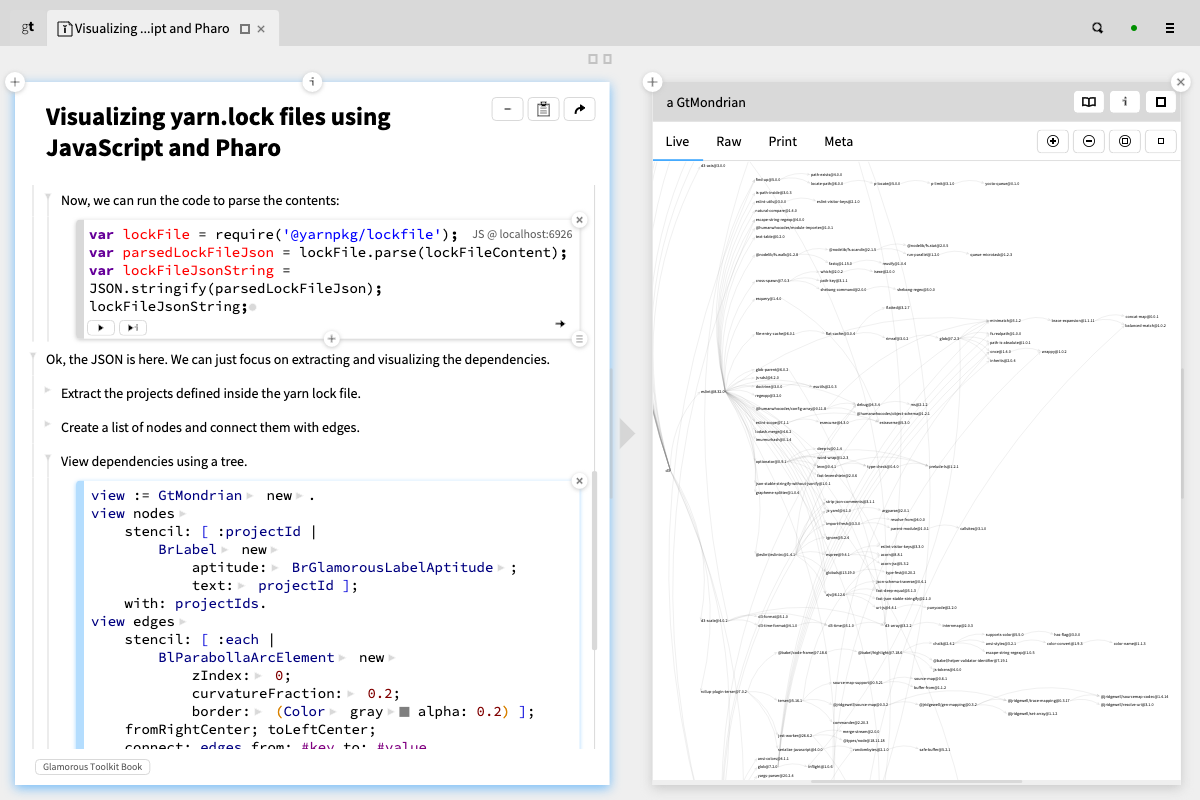
Task: Click the share arrow icon in page header
Action: click(580, 109)
